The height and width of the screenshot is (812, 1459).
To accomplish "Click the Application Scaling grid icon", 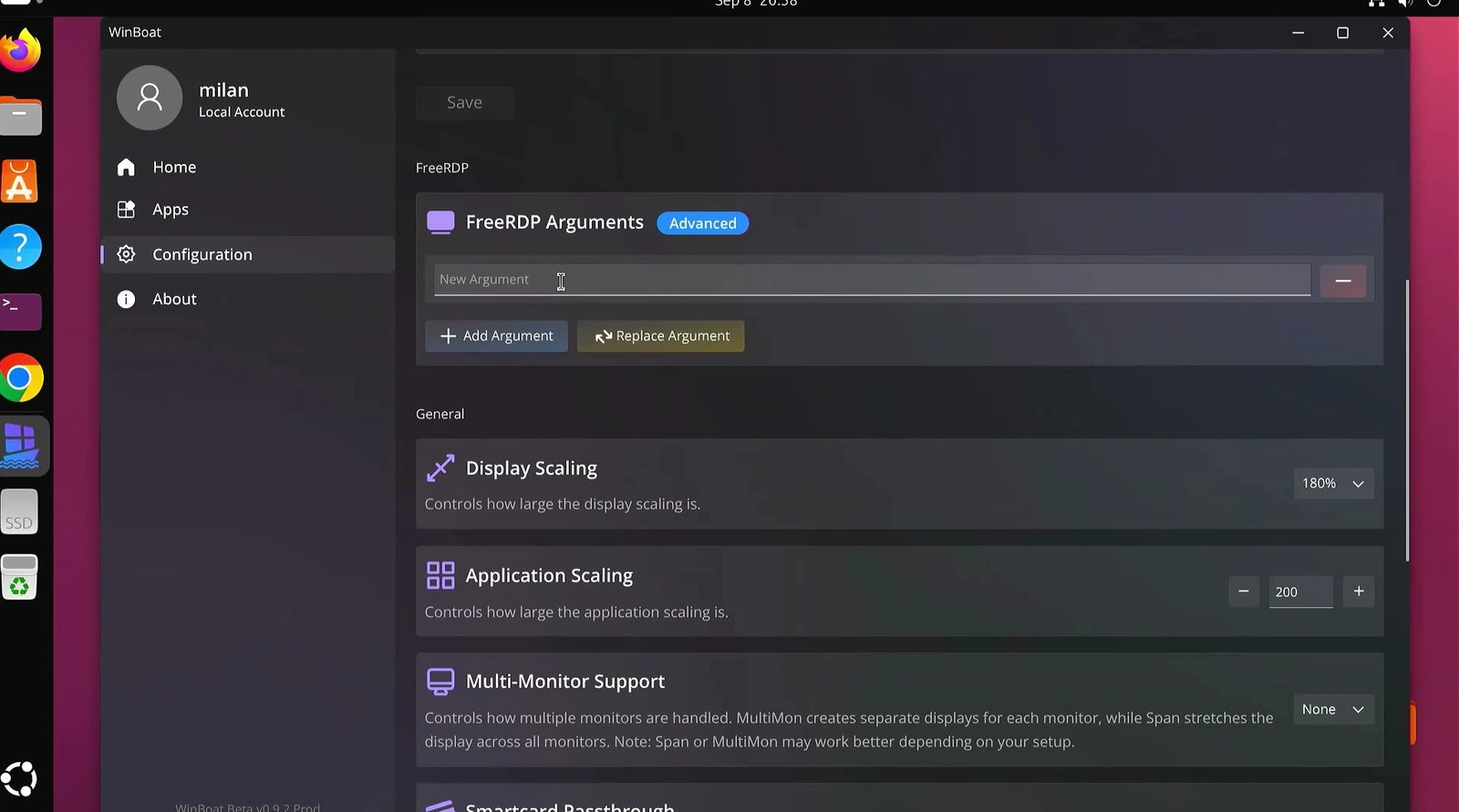I will pos(440,575).
